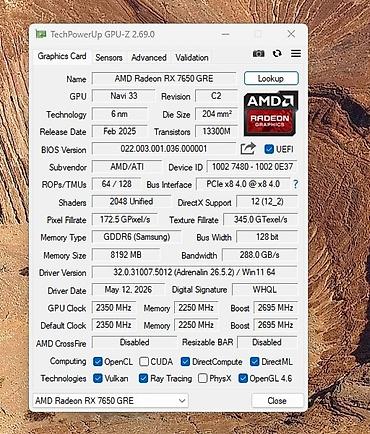Image resolution: width=370 pixels, height=434 pixels.
Task: Click the refresh icon in GPU-Z
Action: 277,53
